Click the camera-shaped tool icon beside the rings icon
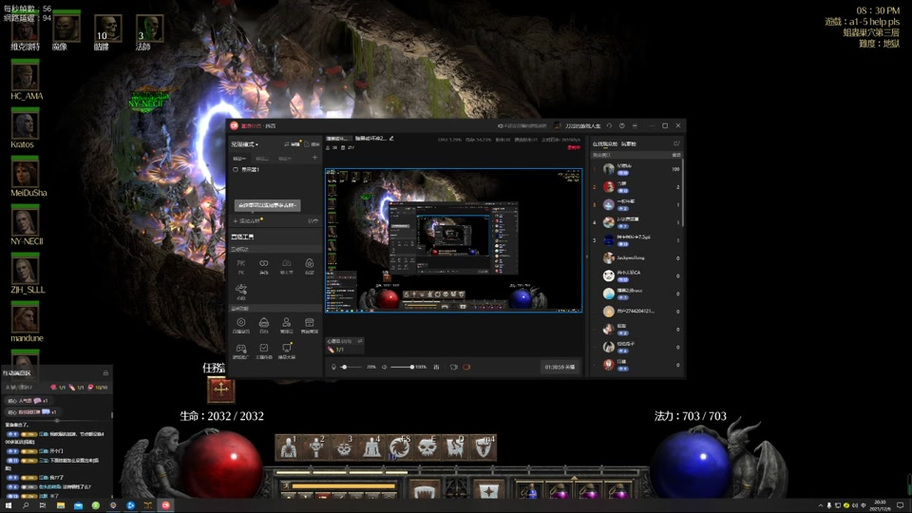912x513 pixels. (x=286, y=266)
